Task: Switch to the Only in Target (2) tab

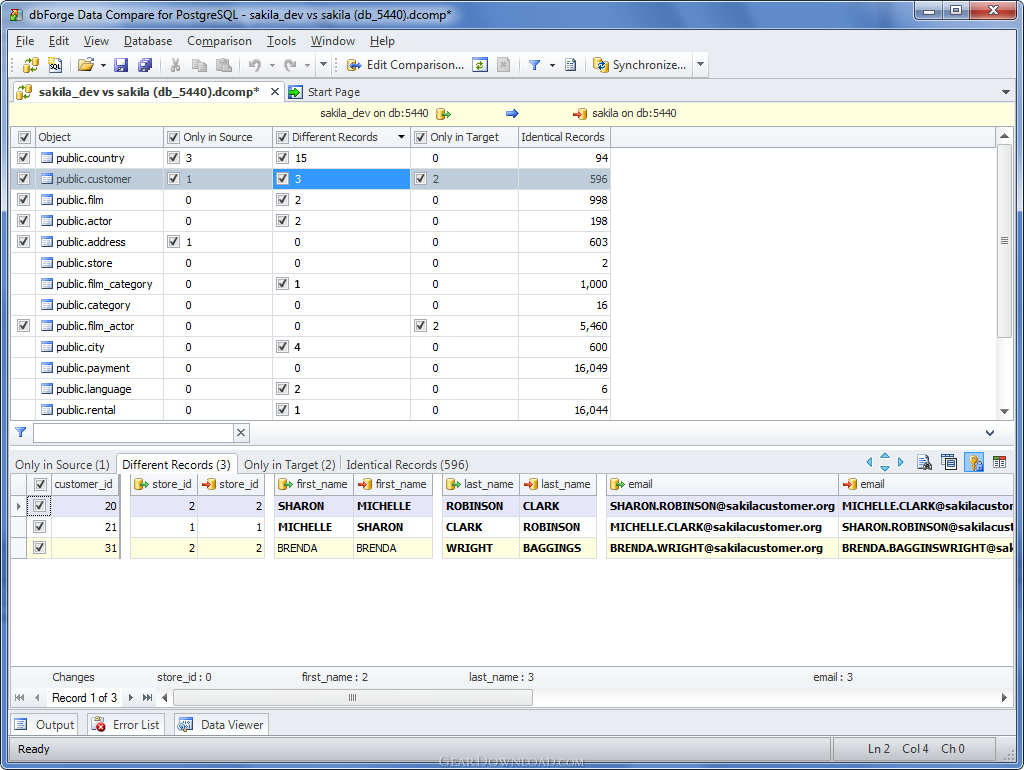Action: (x=289, y=464)
